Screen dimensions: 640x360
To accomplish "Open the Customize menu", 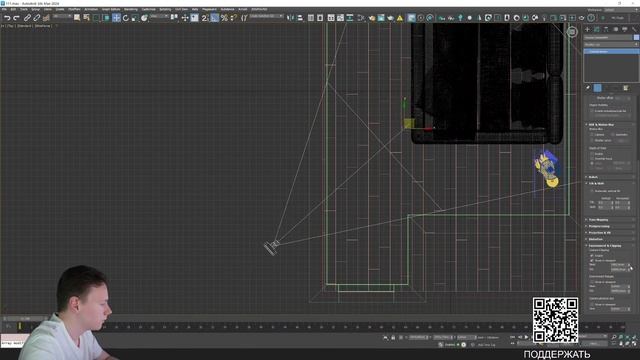I will [149, 9].
